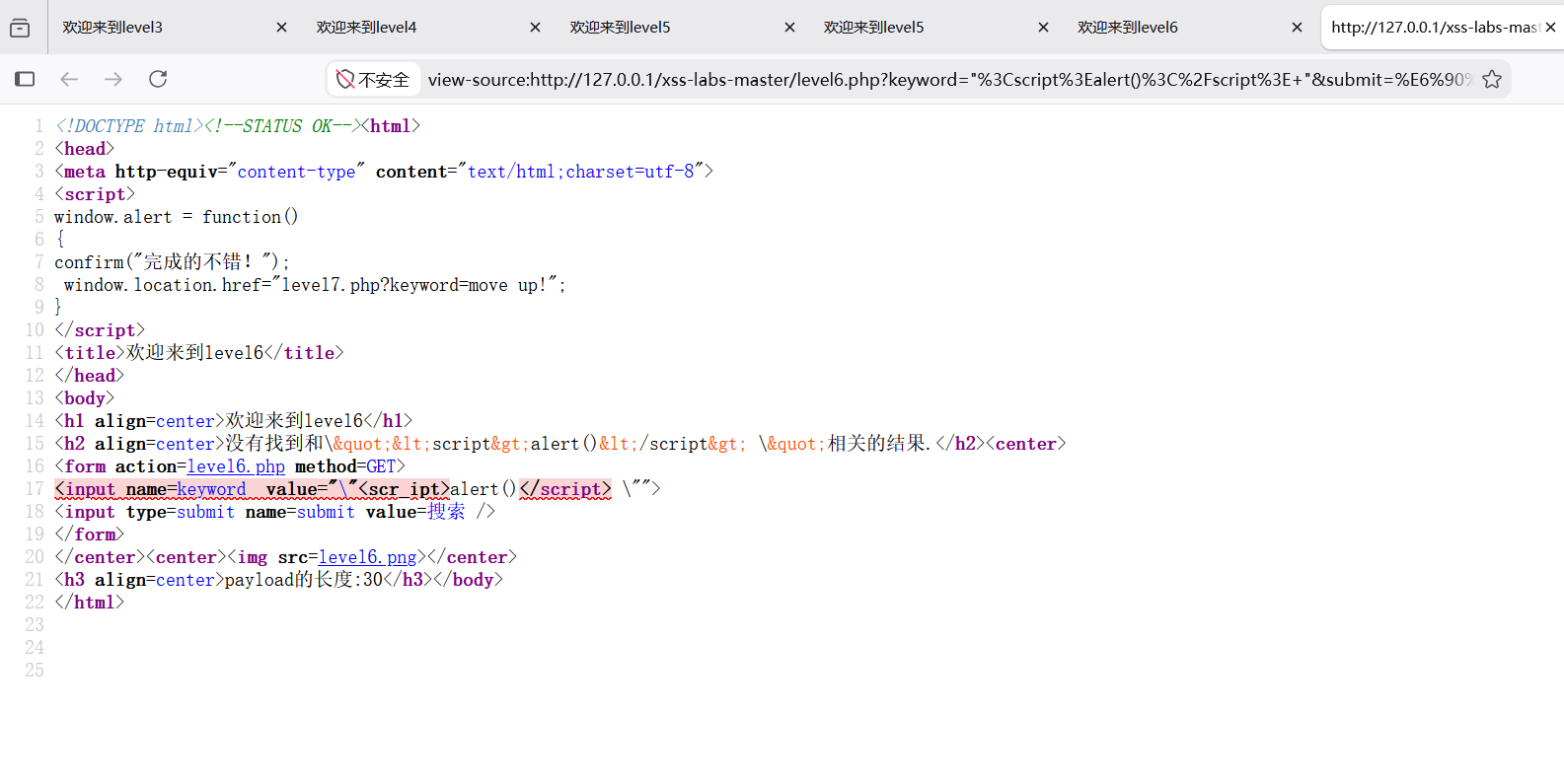Click the highlighted </script> closing tag

565,489
